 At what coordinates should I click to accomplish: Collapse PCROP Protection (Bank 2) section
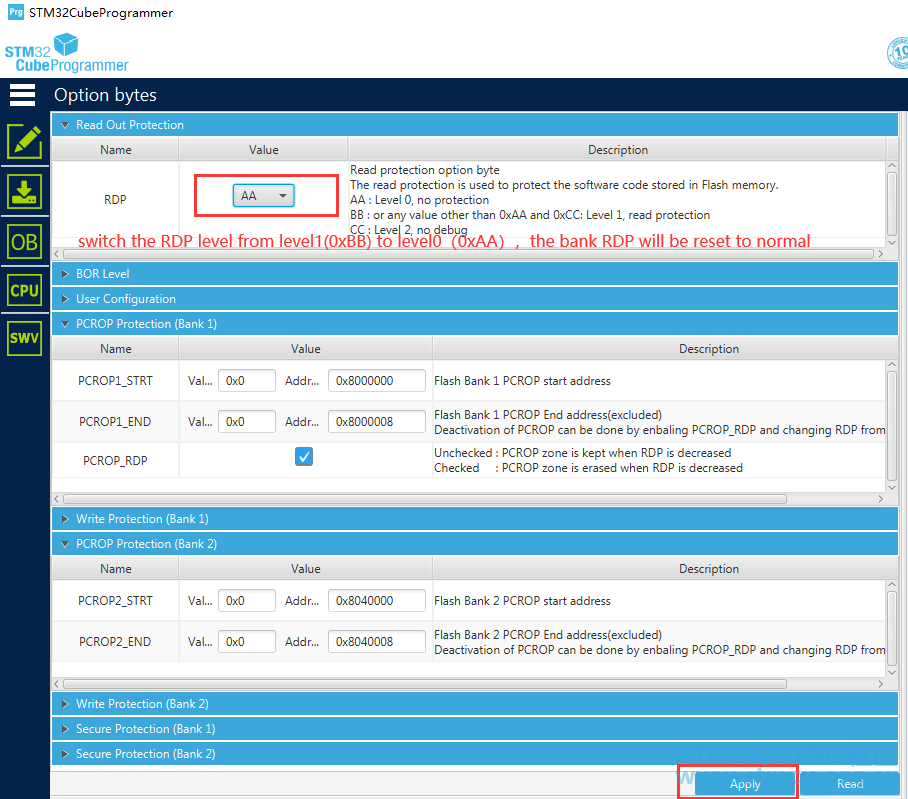pyautogui.click(x=475, y=544)
